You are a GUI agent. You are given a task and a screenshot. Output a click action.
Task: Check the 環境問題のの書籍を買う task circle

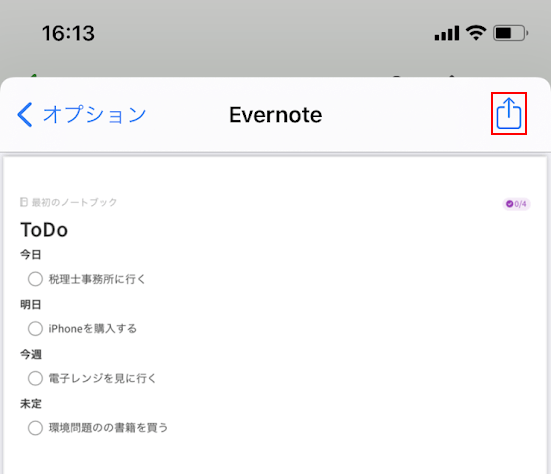35,428
